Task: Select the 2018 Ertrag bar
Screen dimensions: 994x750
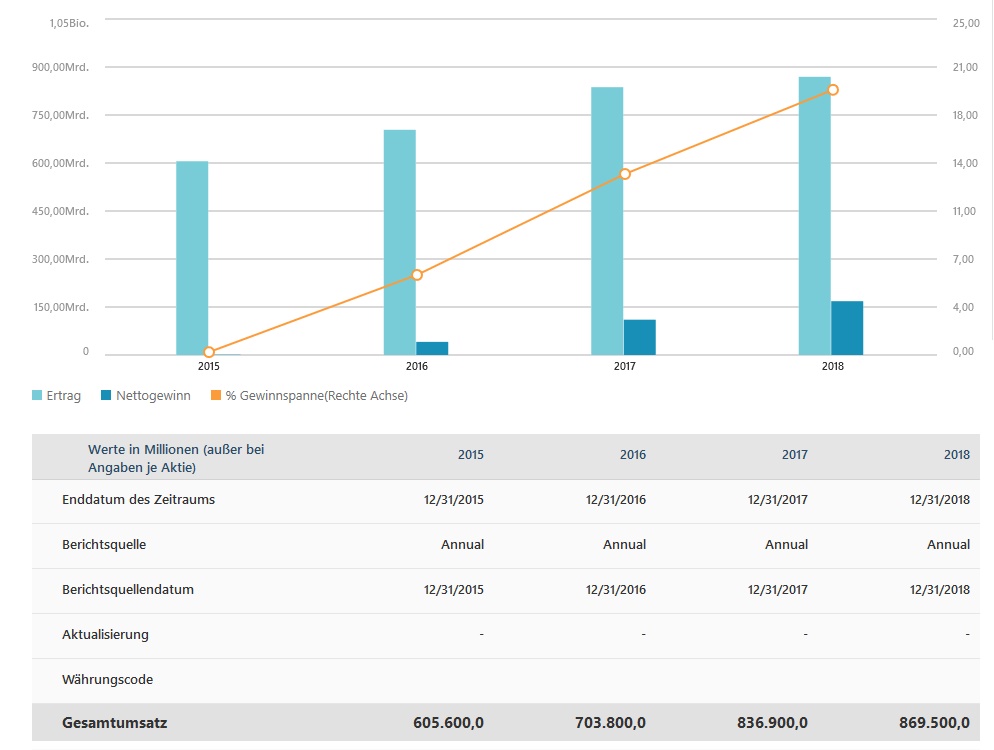Action: pyautogui.click(x=815, y=215)
